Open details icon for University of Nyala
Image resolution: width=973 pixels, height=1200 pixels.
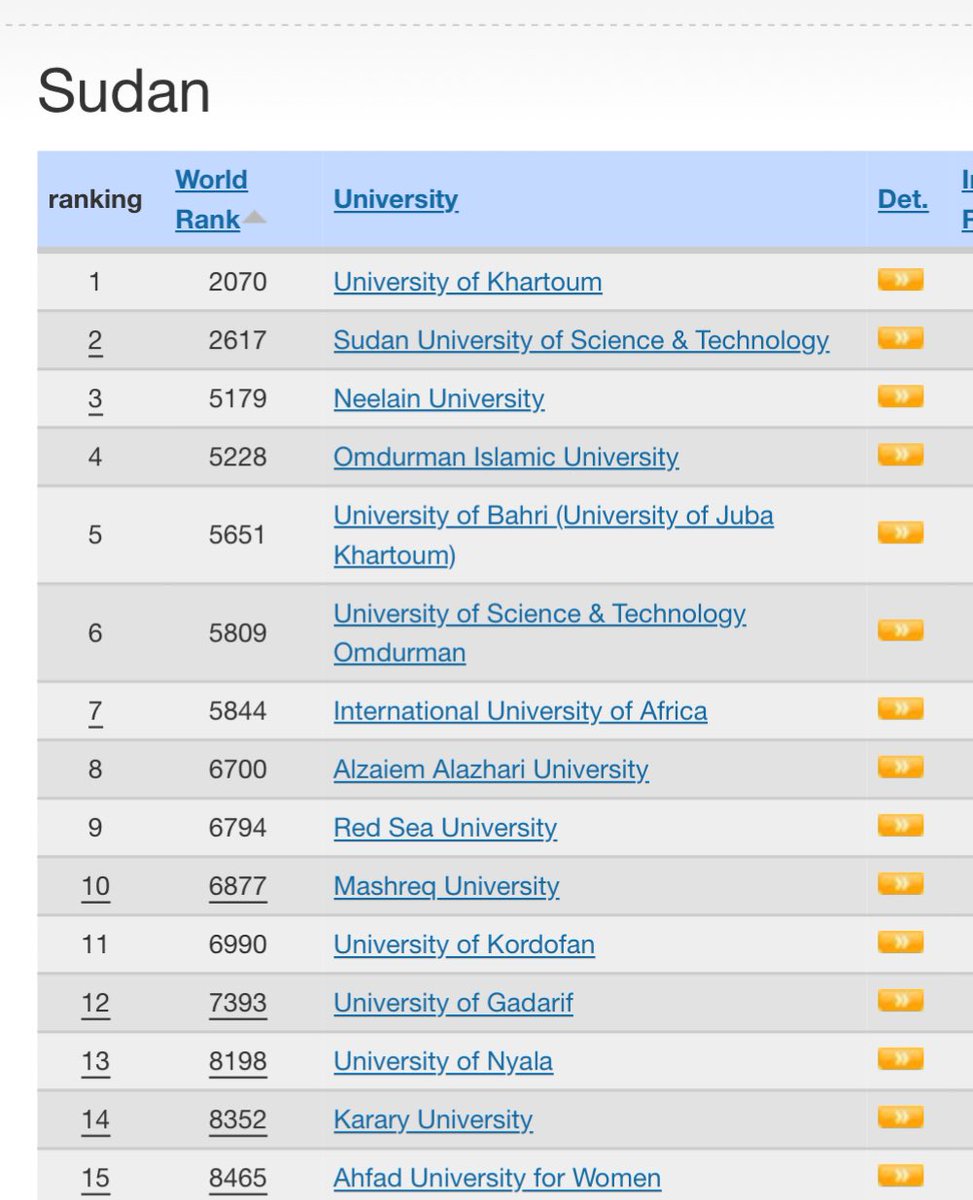coord(900,1059)
